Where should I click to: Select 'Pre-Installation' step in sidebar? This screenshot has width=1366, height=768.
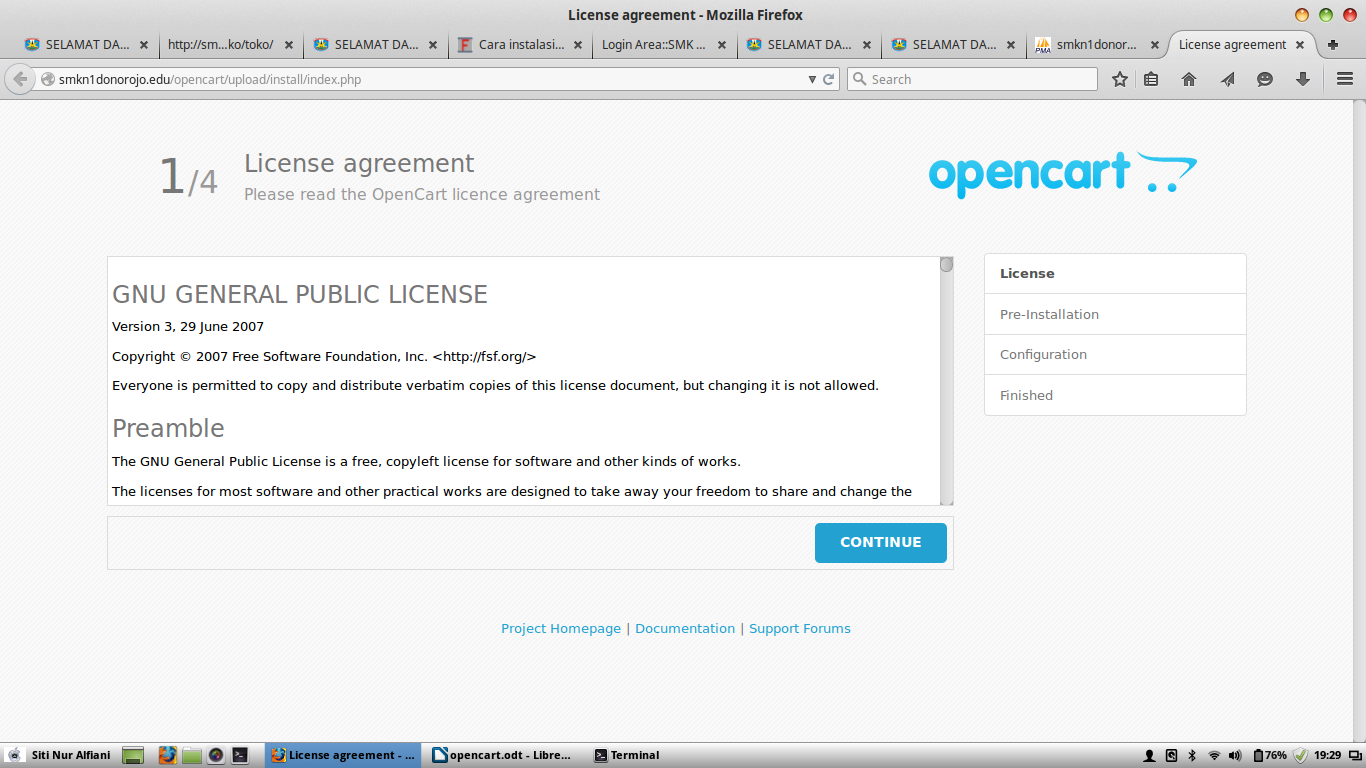[1115, 314]
